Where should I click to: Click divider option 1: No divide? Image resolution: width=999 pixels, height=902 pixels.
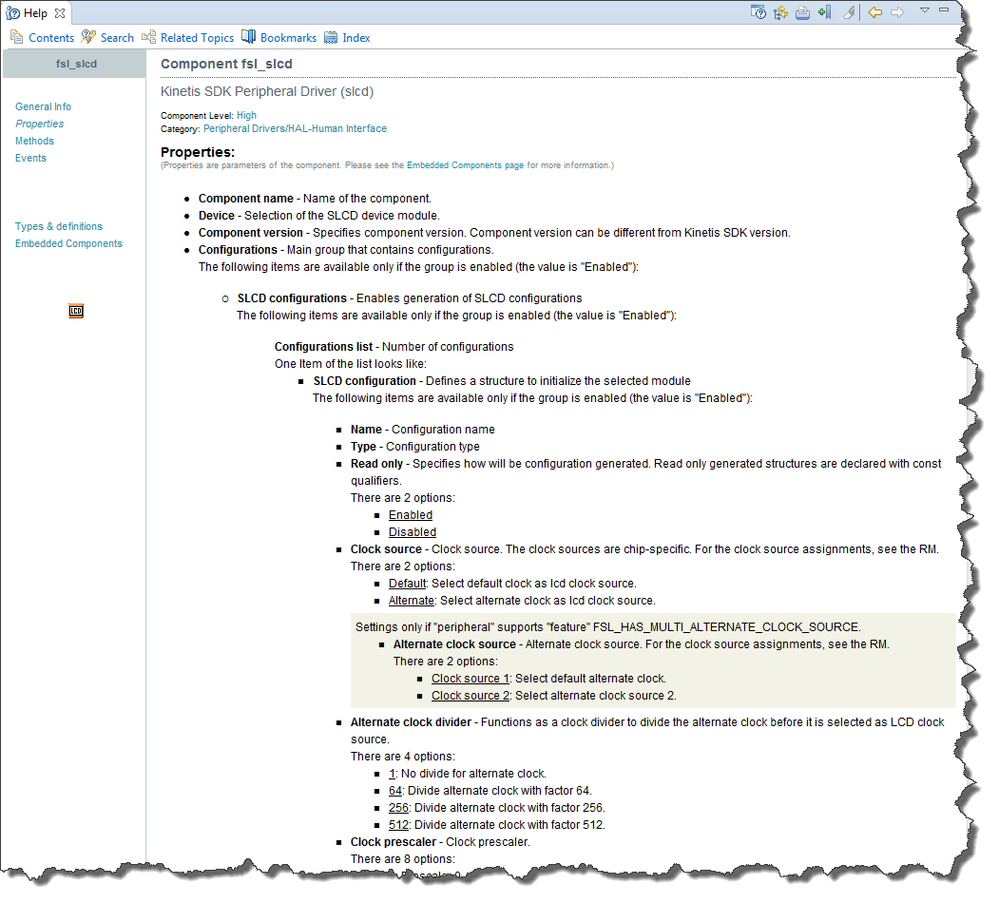click(x=468, y=773)
